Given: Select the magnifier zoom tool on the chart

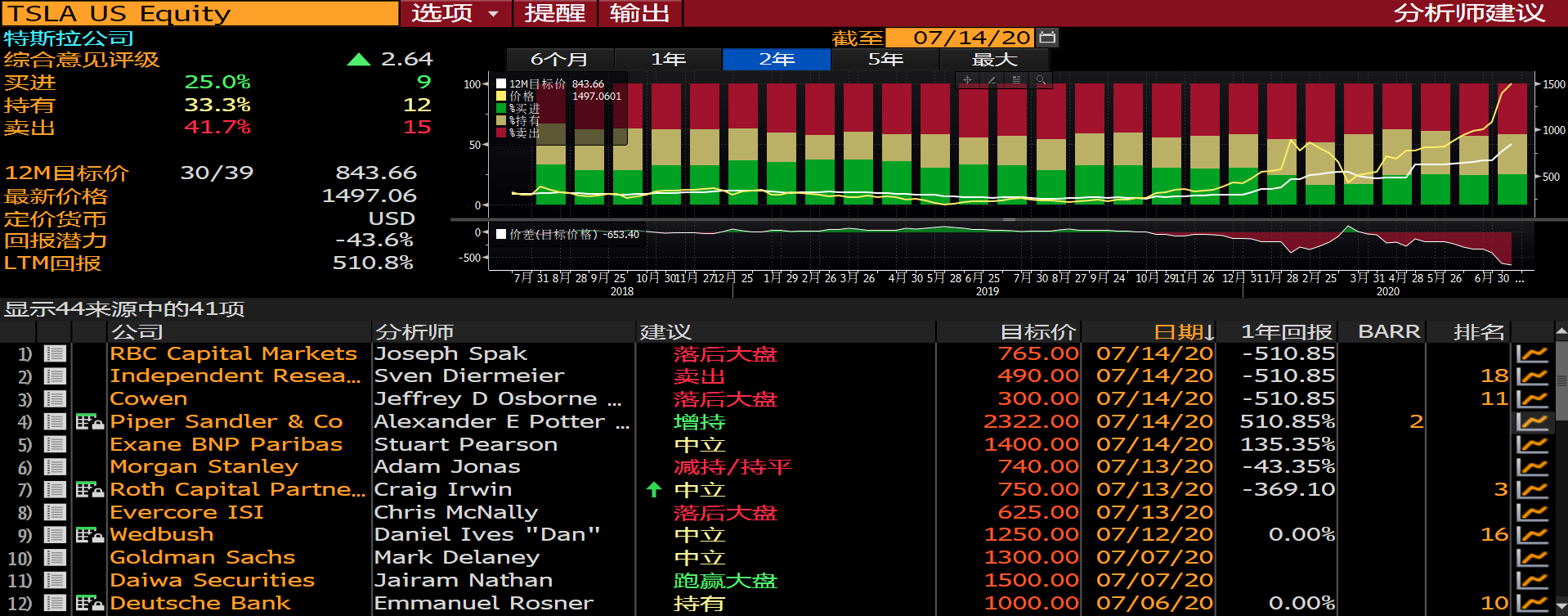Looking at the screenshot, I should pos(1041,79).
